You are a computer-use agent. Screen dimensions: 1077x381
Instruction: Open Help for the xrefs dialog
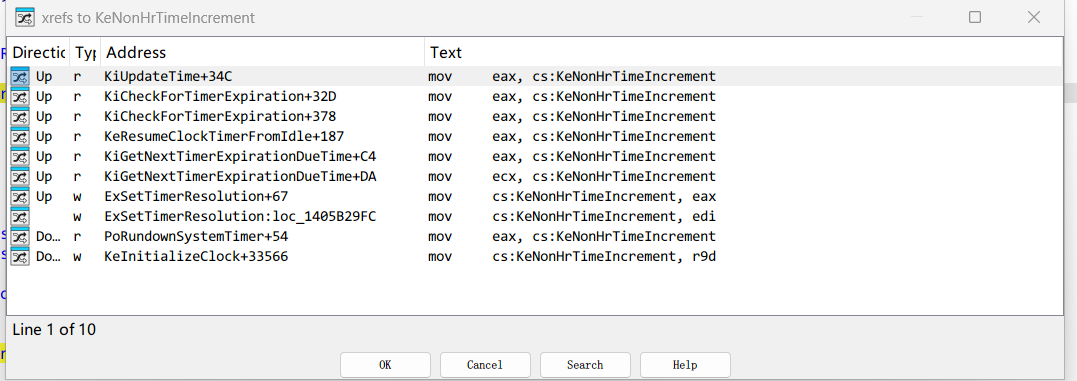pyautogui.click(x=685, y=365)
